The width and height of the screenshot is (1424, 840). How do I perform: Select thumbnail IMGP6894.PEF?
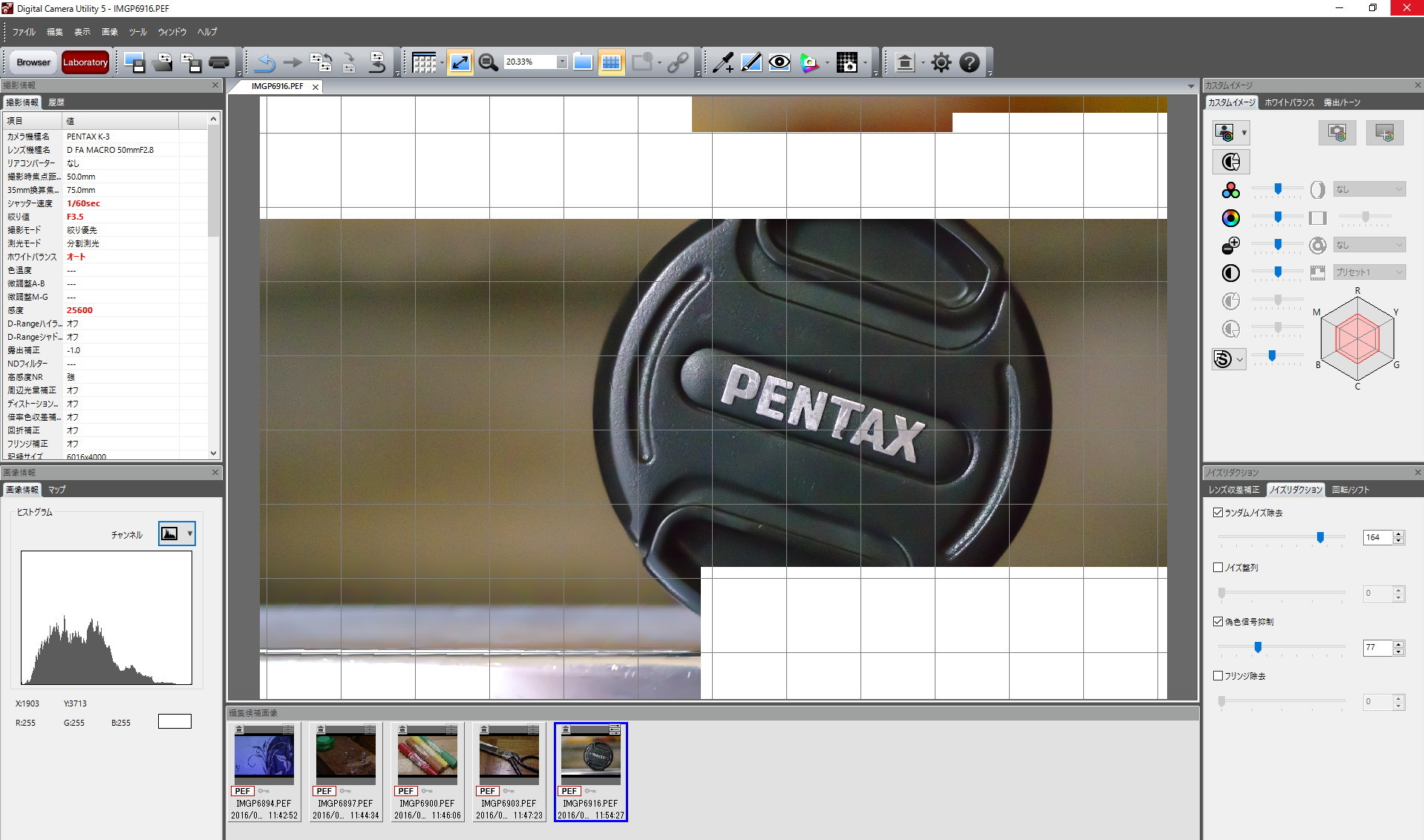point(264,772)
